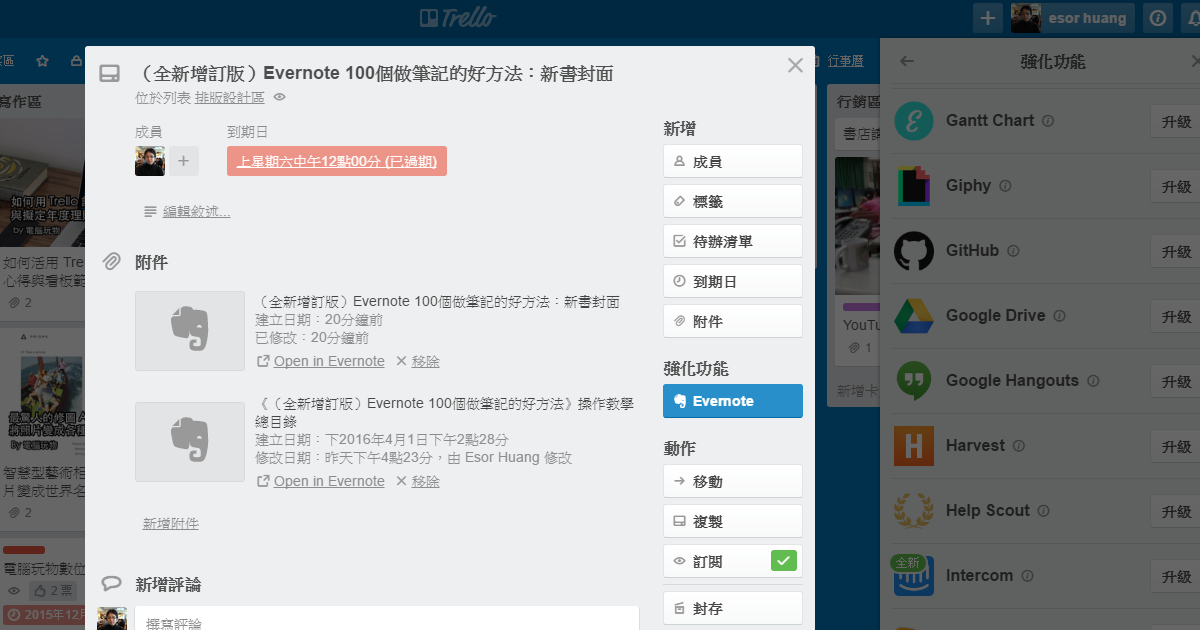Screen dimensions: 1200x630
Task: Star the board in board header
Action: (42, 61)
